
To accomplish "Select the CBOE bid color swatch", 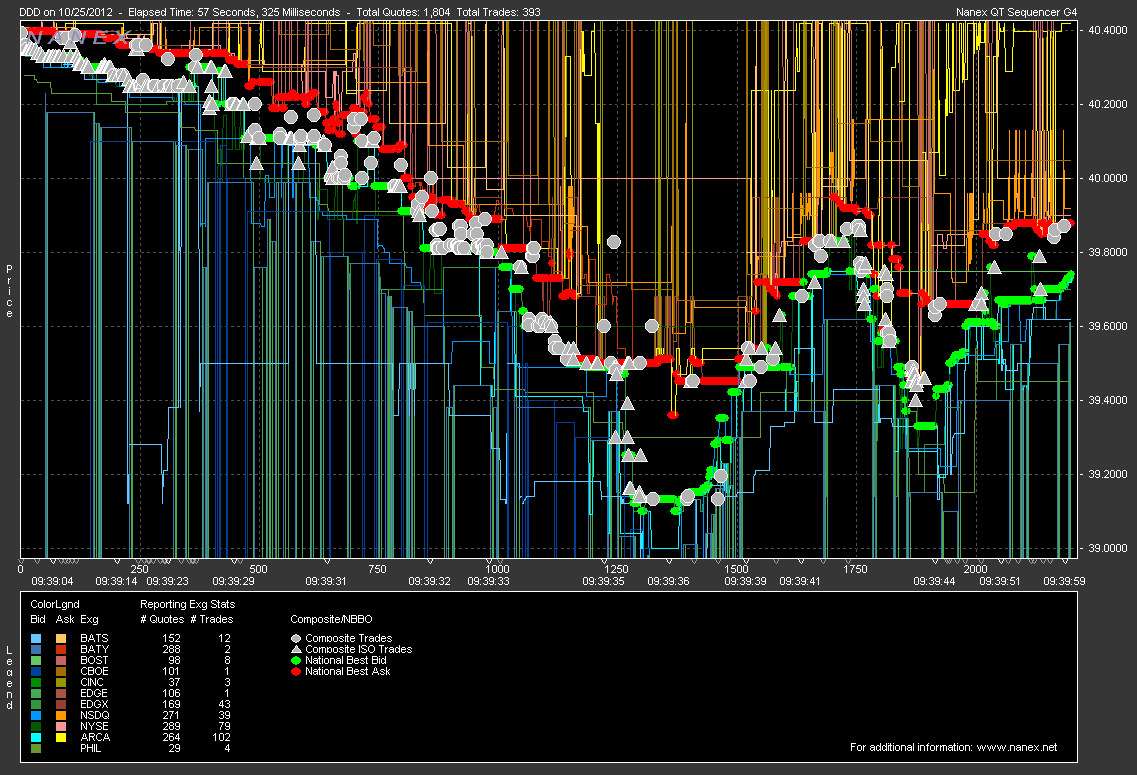I will click(x=36, y=671).
